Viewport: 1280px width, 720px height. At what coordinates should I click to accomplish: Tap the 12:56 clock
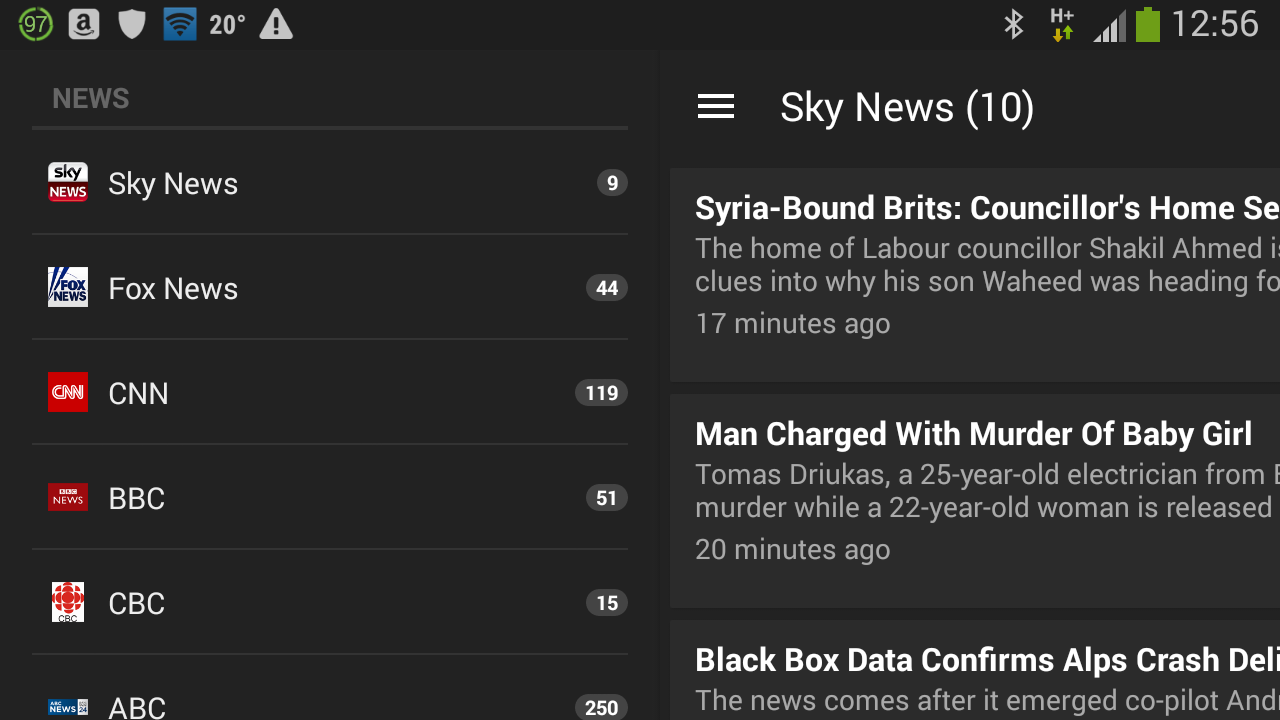click(x=1214, y=24)
